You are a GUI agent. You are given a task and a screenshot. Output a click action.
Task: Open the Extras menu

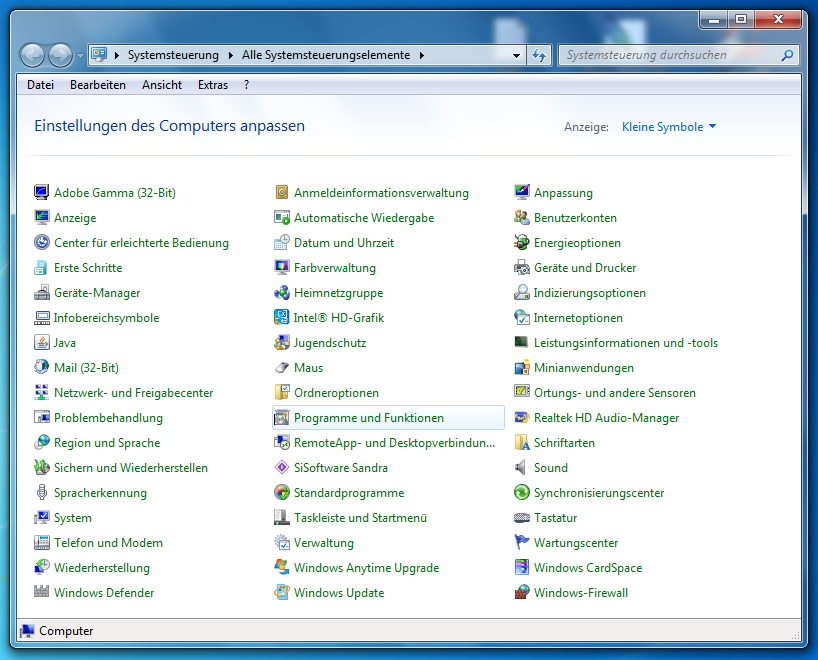[x=213, y=85]
